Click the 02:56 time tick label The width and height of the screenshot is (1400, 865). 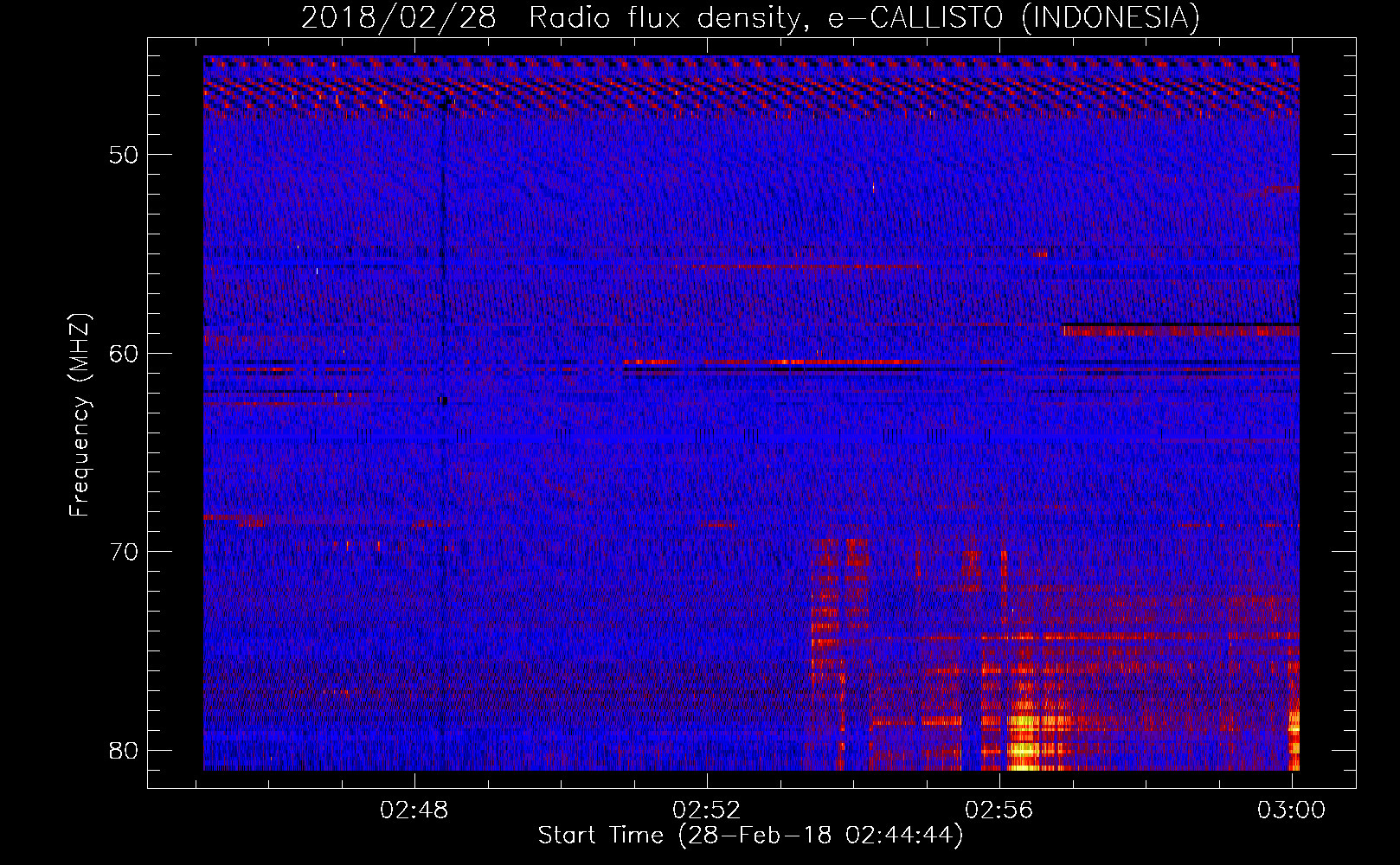coord(999,811)
